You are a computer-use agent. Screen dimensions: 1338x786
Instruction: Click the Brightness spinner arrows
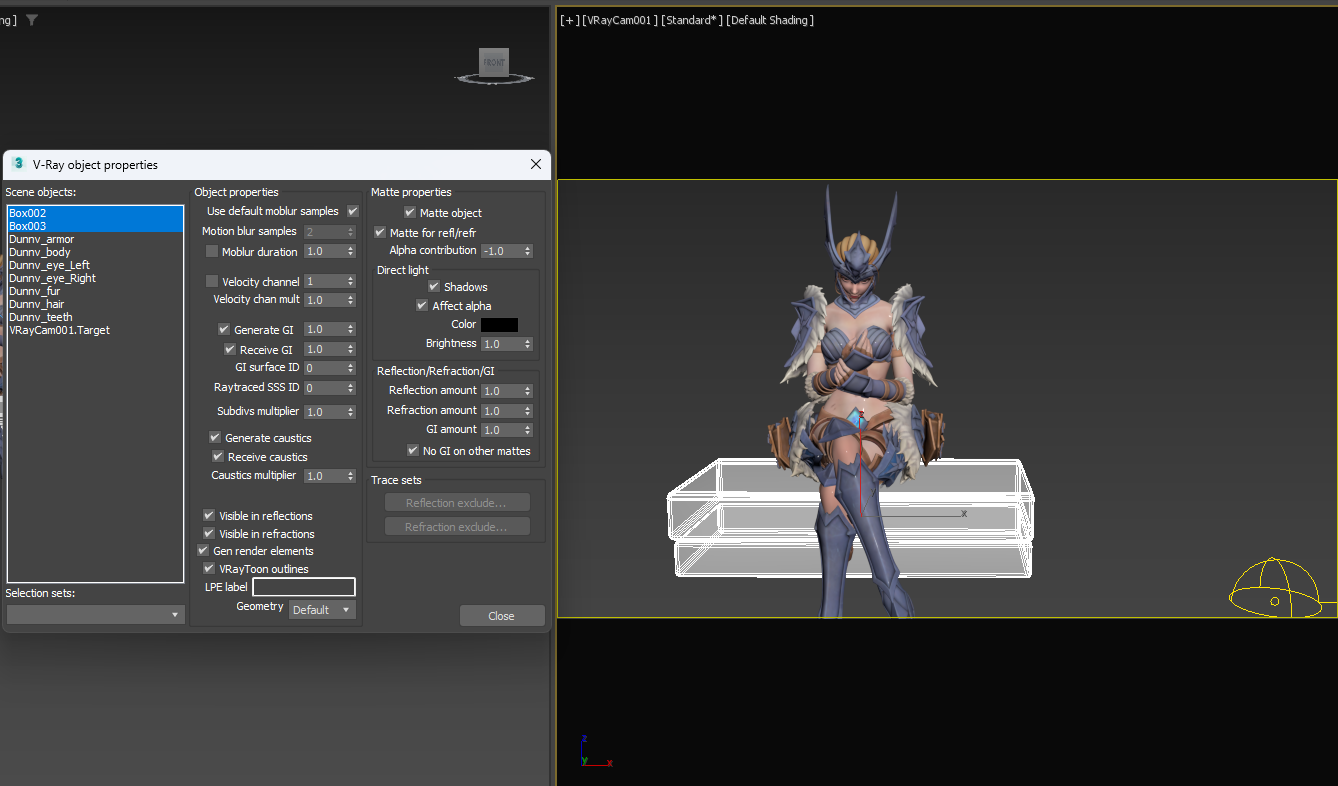[x=528, y=344]
